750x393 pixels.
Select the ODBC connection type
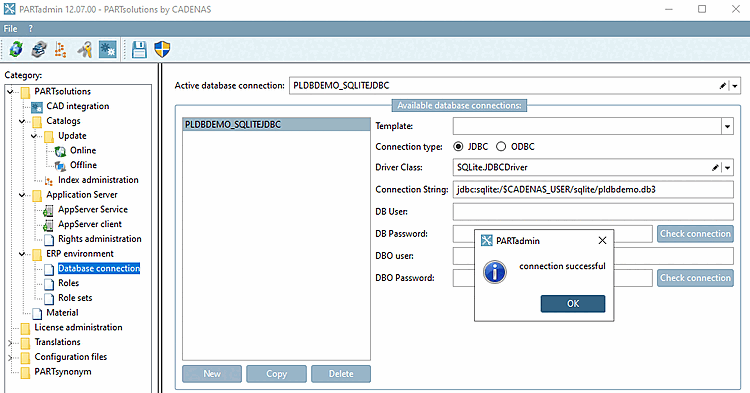click(x=501, y=147)
